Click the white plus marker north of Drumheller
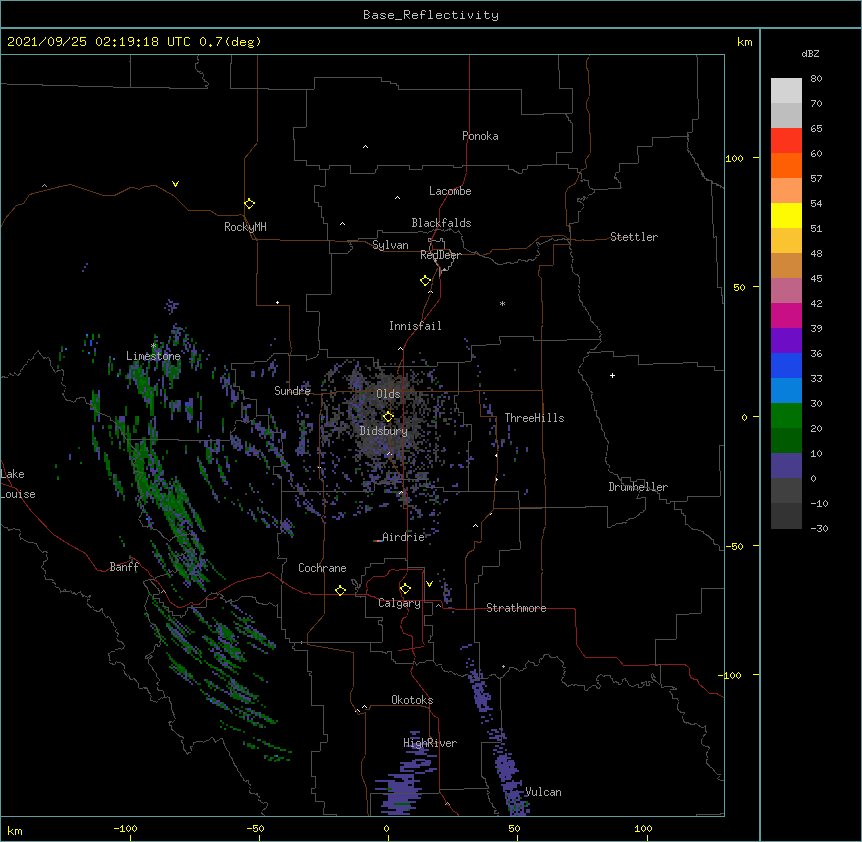The width and height of the screenshot is (862, 842). (612, 375)
